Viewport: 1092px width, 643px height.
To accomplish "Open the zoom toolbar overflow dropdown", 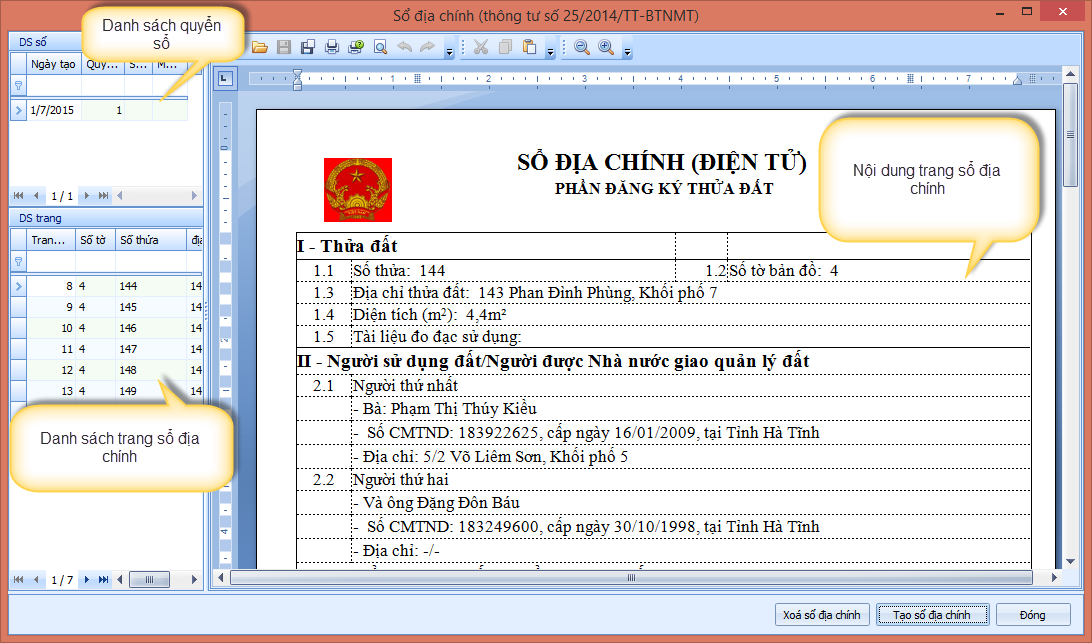I will (626, 50).
